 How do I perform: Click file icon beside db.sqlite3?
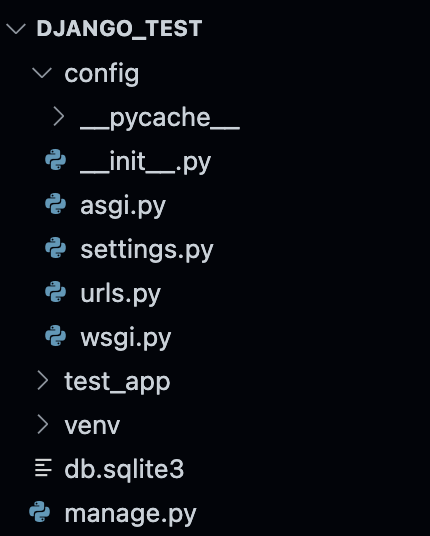pos(43,468)
